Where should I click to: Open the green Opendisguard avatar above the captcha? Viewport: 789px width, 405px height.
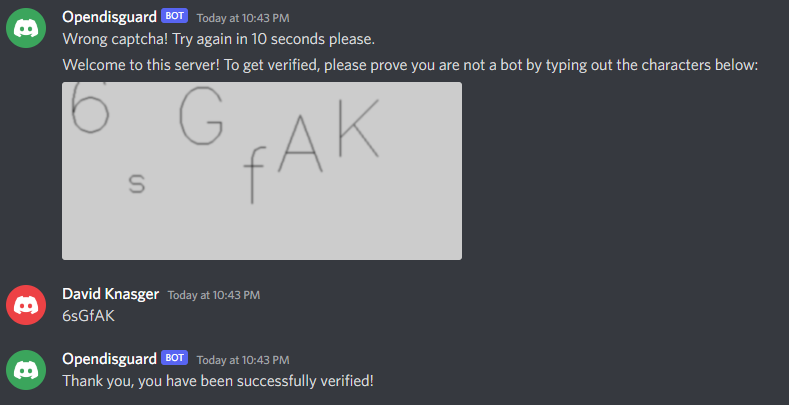(26, 28)
